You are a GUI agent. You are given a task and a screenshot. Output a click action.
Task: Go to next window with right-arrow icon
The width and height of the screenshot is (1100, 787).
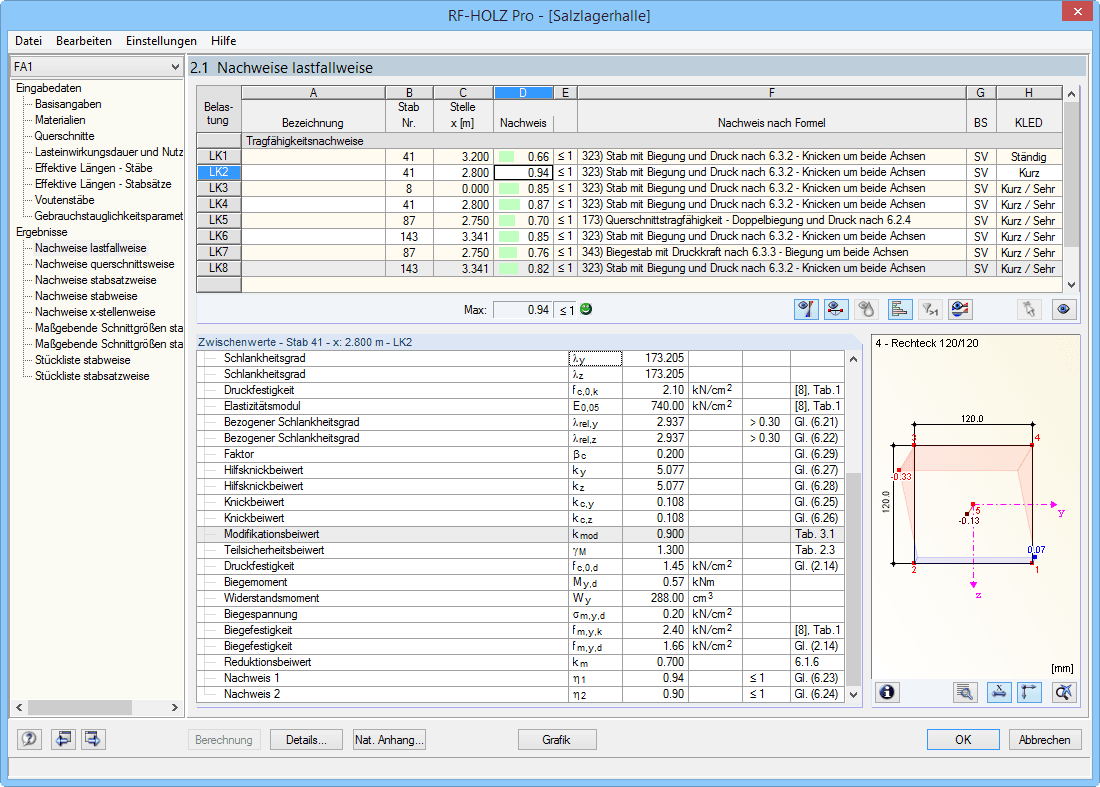[93, 739]
